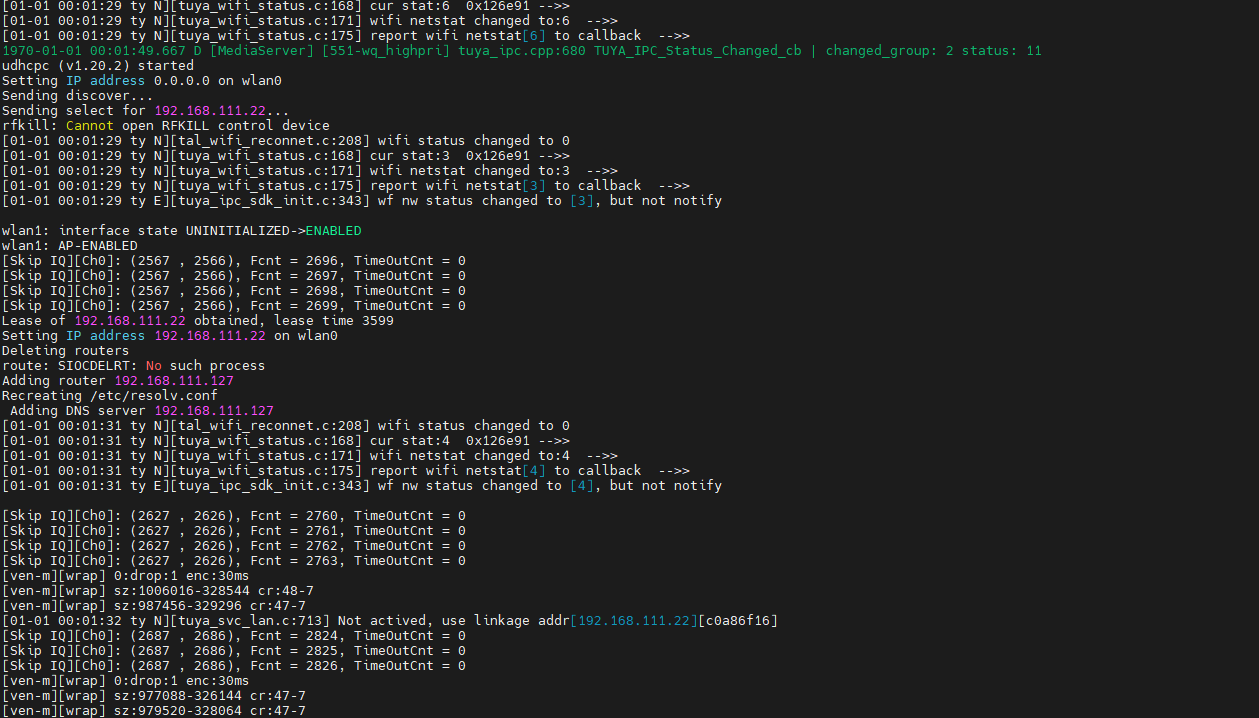Click the 'wlan1: AP-ENABLED' line
Image resolution: width=1259 pixels, height=718 pixels.
70,245
